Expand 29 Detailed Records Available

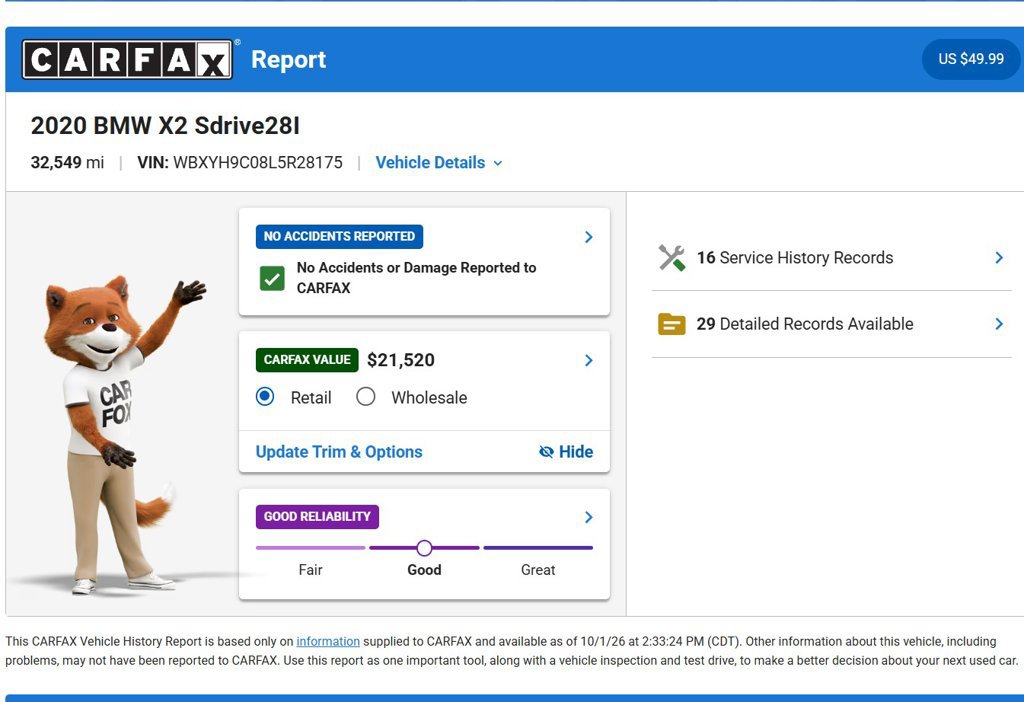(831, 324)
